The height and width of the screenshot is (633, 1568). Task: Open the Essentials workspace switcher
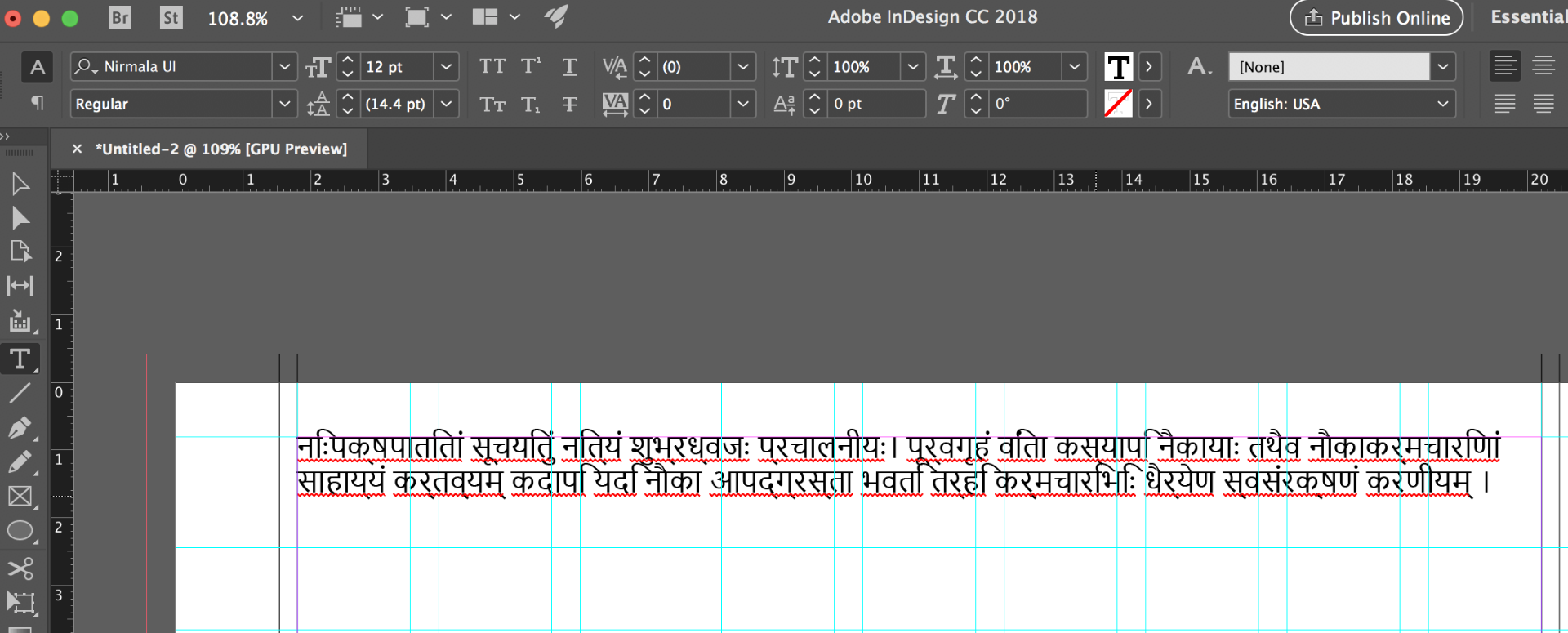pos(1528,17)
